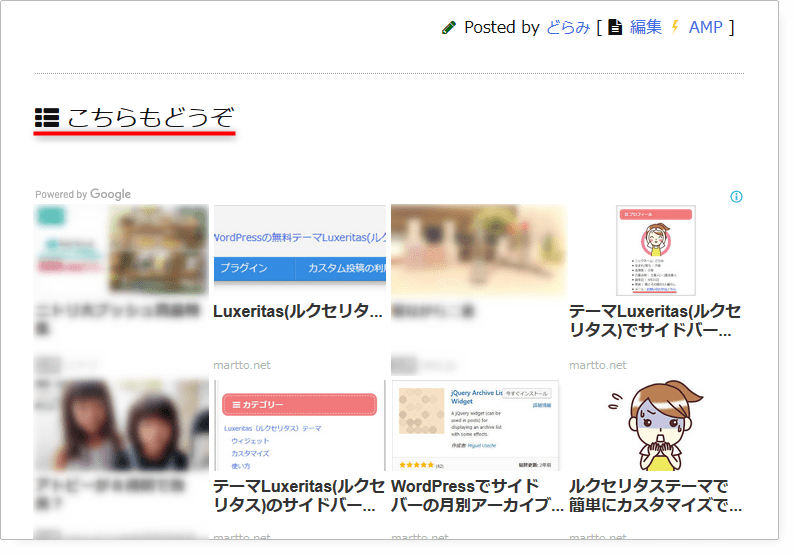Open article WordPressでサイドバーの月別アーカイブ...
The image size is (794, 555).
tap(477, 495)
